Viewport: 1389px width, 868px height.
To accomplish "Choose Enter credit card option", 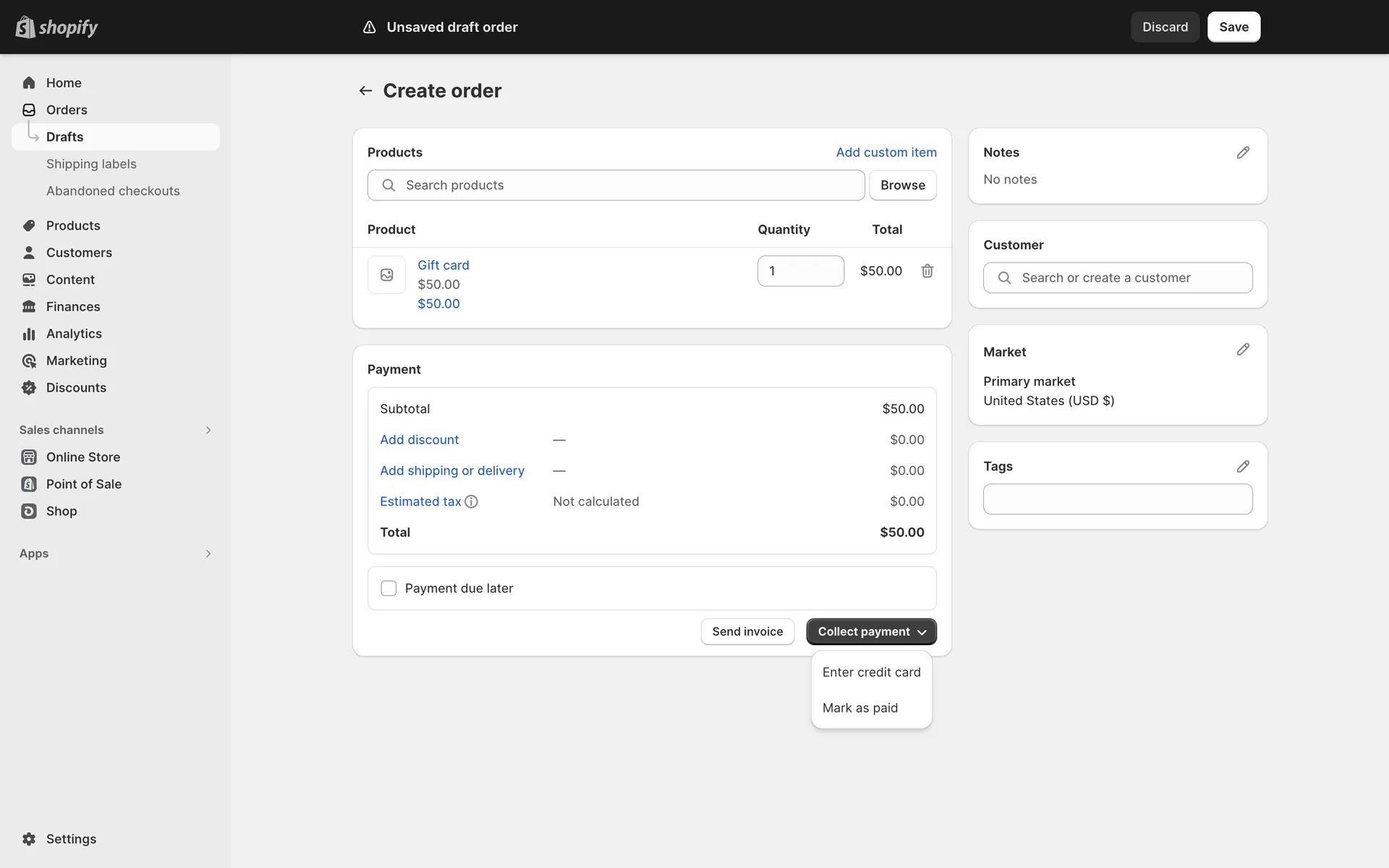I will 871,672.
